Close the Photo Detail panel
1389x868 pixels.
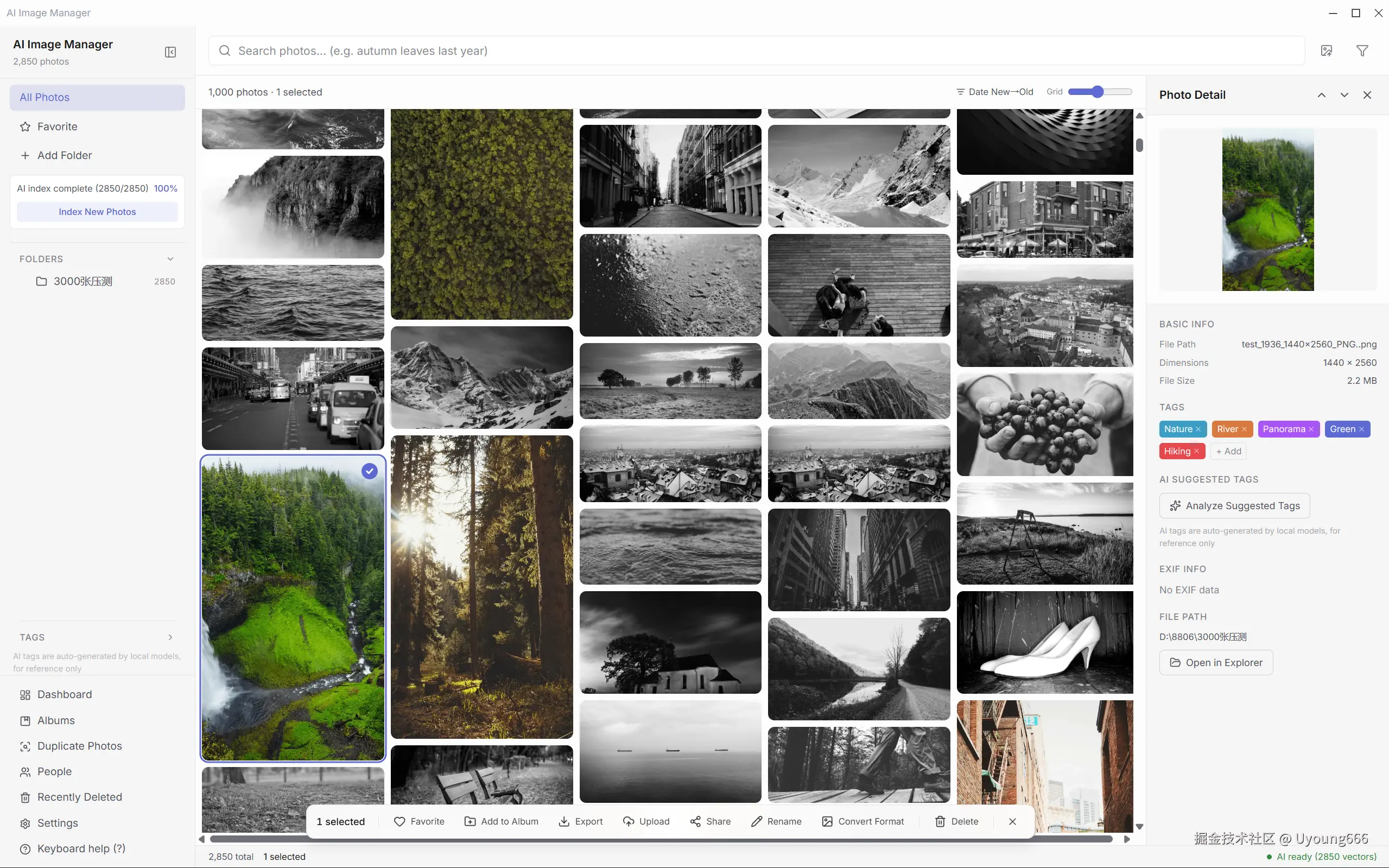pyautogui.click(x=1367, y=94)
